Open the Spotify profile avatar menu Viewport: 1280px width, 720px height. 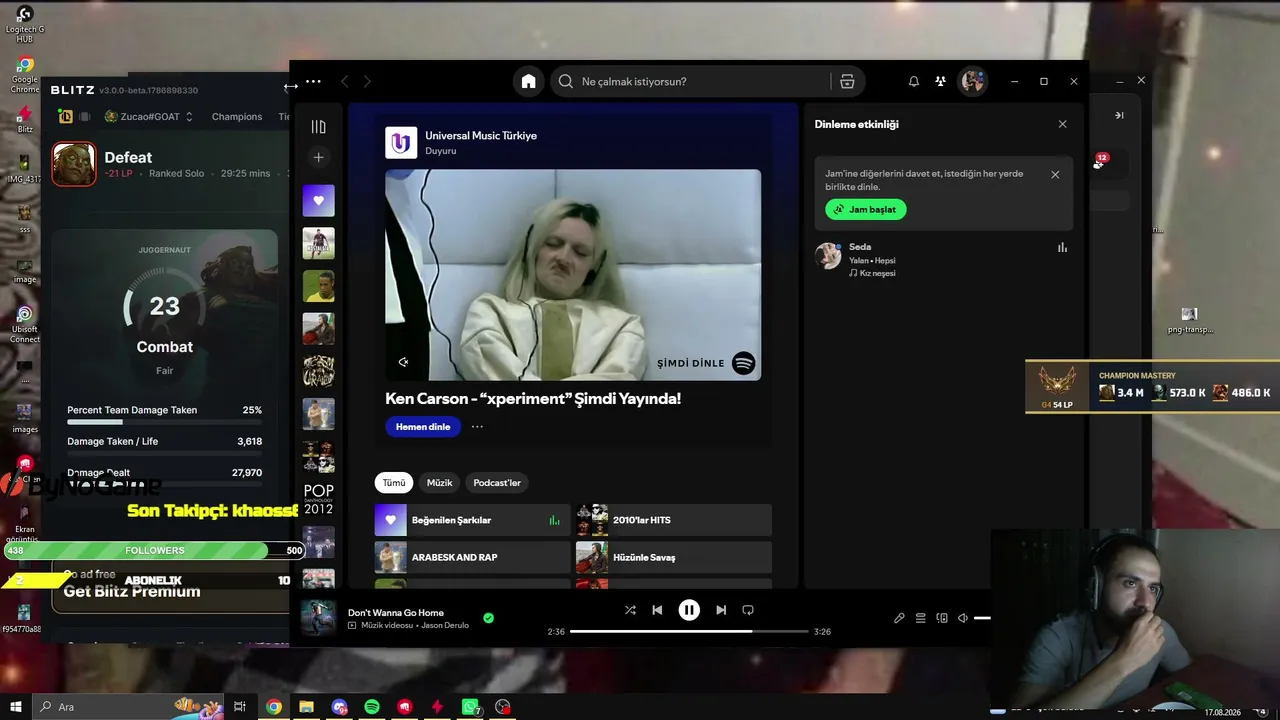[972, 82]
